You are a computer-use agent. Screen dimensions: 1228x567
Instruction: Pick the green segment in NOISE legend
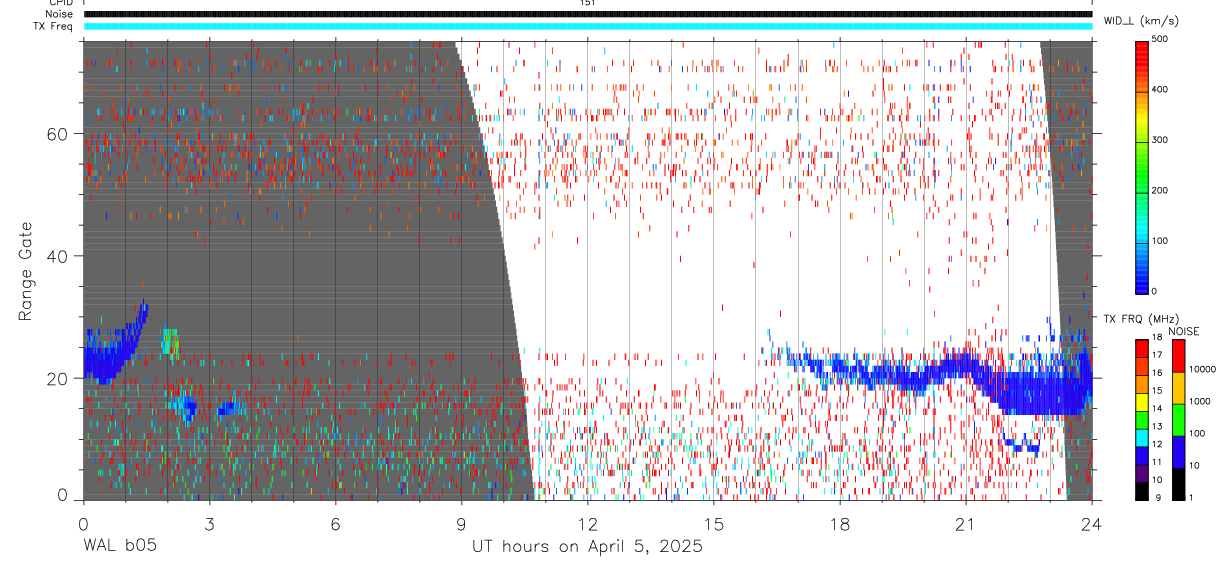click(1178, 420)
